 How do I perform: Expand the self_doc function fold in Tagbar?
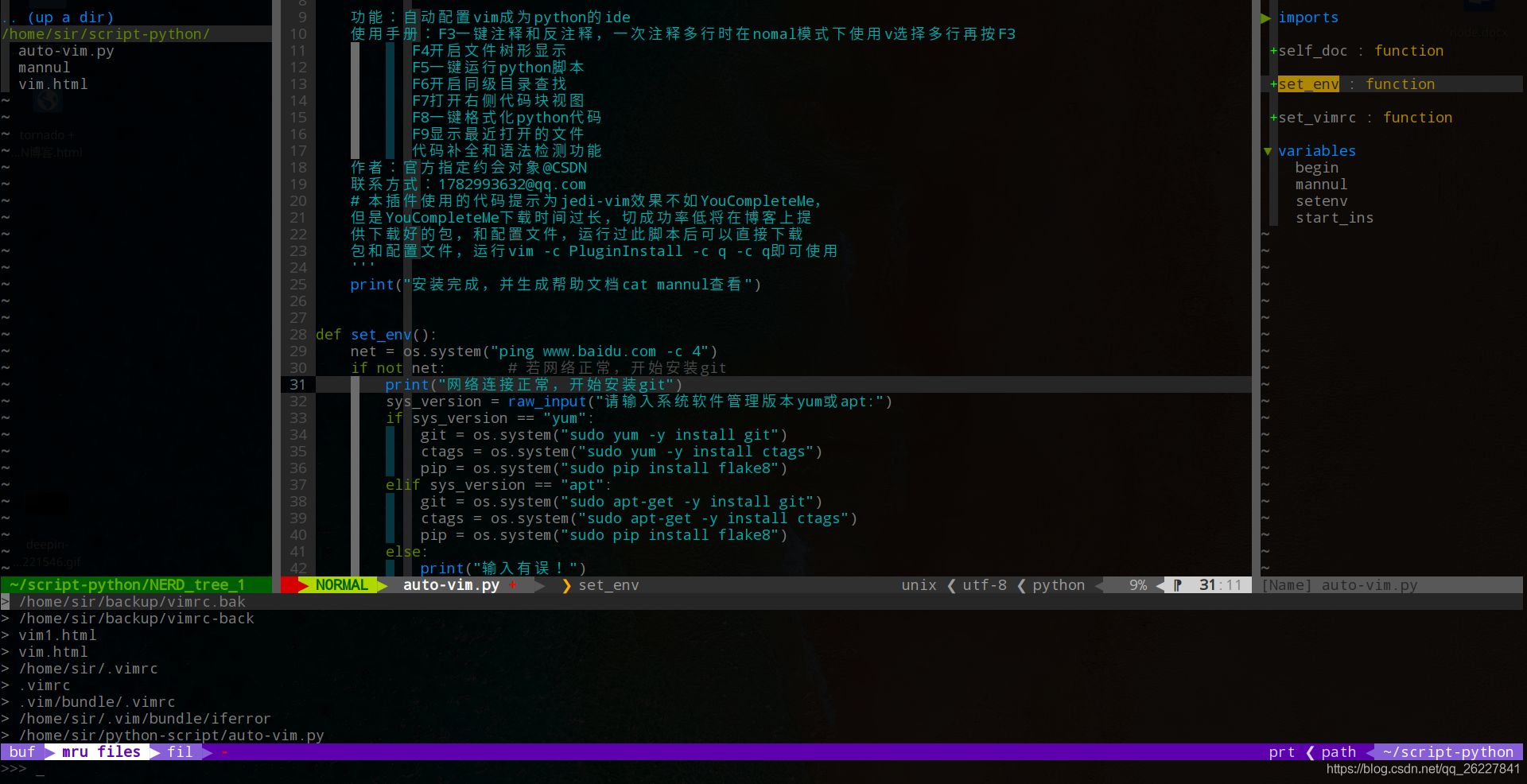point(1273,51)
